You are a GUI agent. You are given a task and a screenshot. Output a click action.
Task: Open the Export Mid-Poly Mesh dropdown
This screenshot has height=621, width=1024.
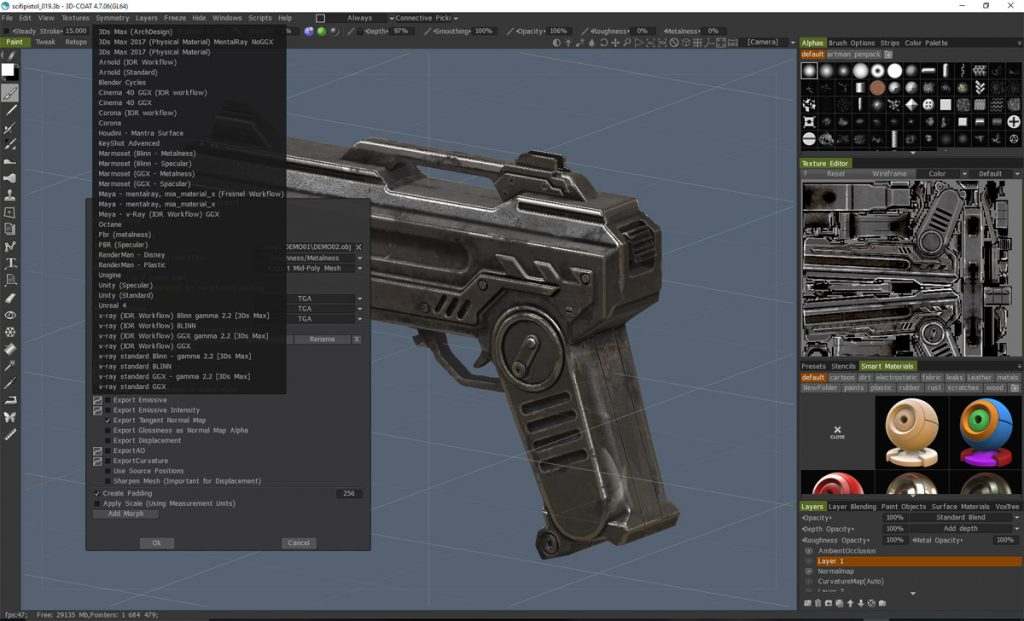[315, 268]
